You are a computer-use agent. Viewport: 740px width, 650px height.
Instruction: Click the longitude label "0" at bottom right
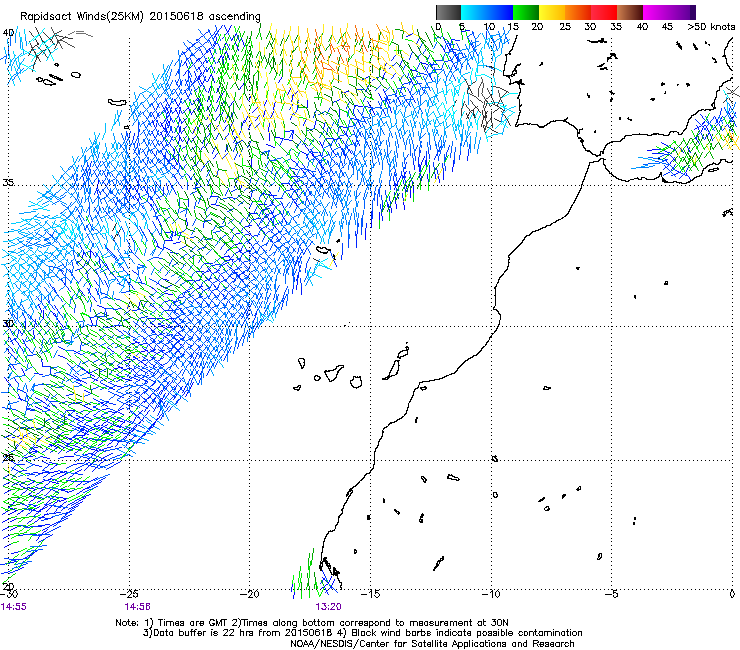[x=732, y=594]
